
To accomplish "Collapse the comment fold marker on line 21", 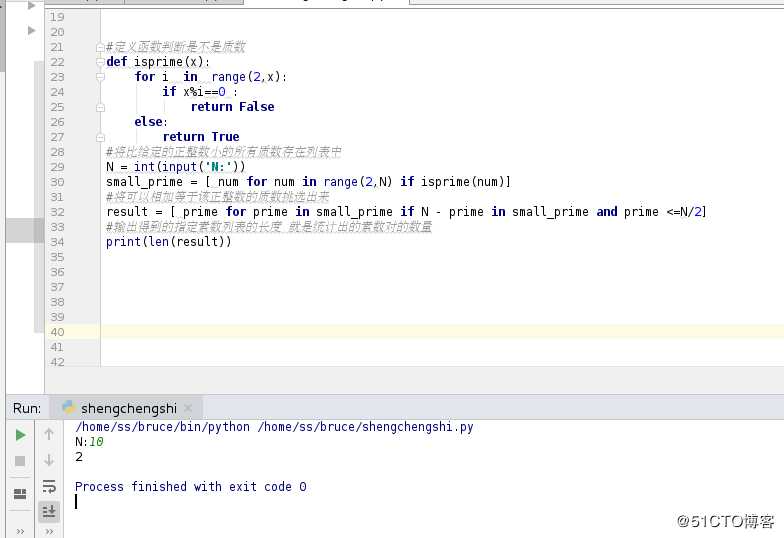I will (100, 47).
